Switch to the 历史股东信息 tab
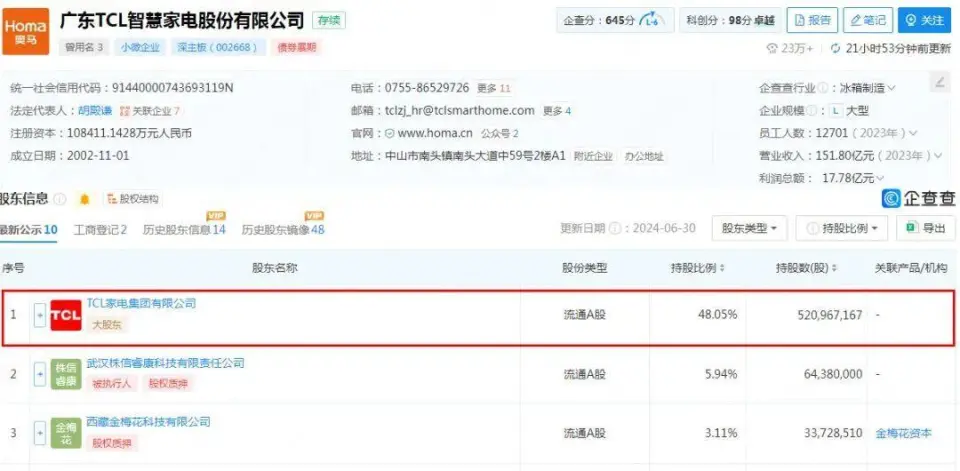960x471 pixels. pyautogui.click(x=184, y=230)
